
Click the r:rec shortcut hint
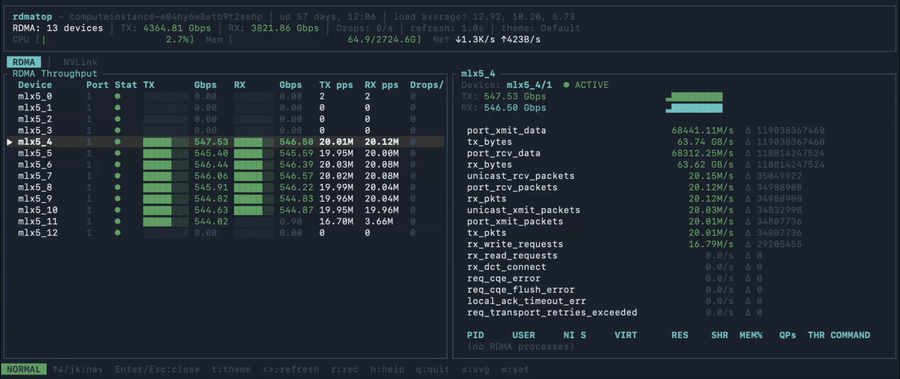345,369
